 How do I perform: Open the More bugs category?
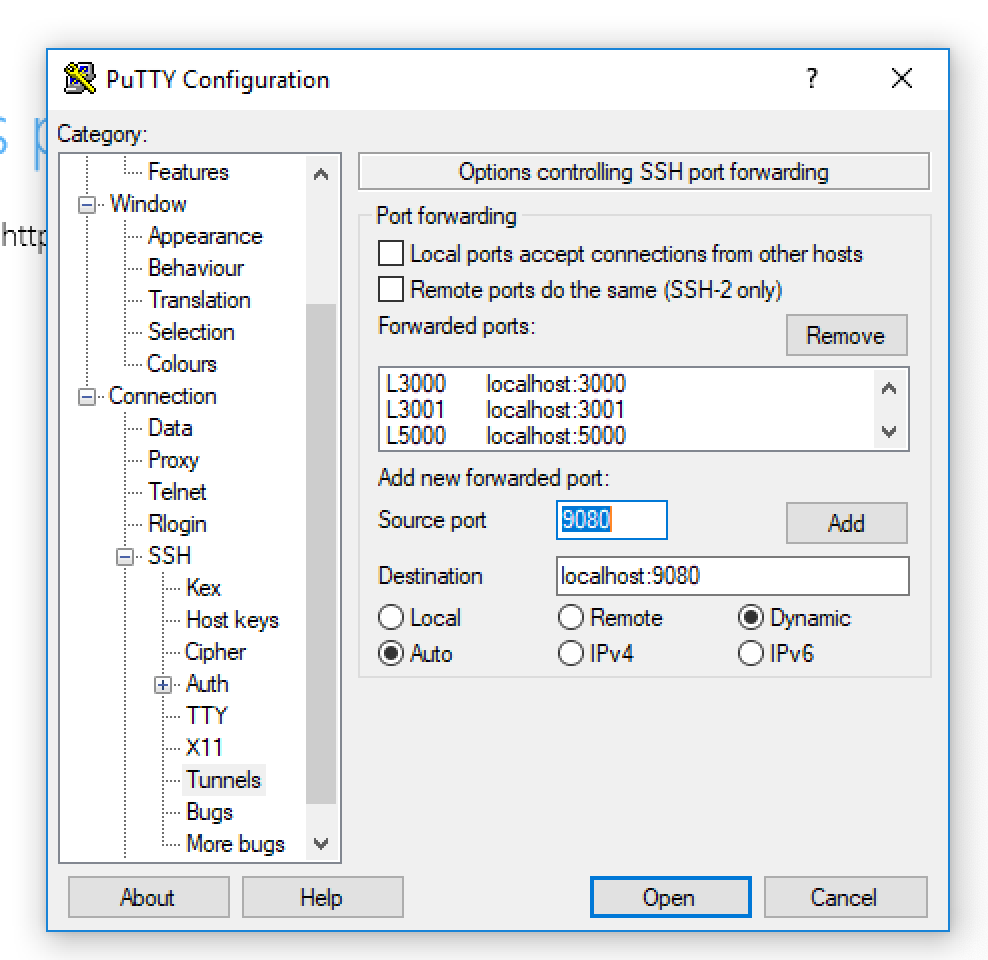(236, 844)
